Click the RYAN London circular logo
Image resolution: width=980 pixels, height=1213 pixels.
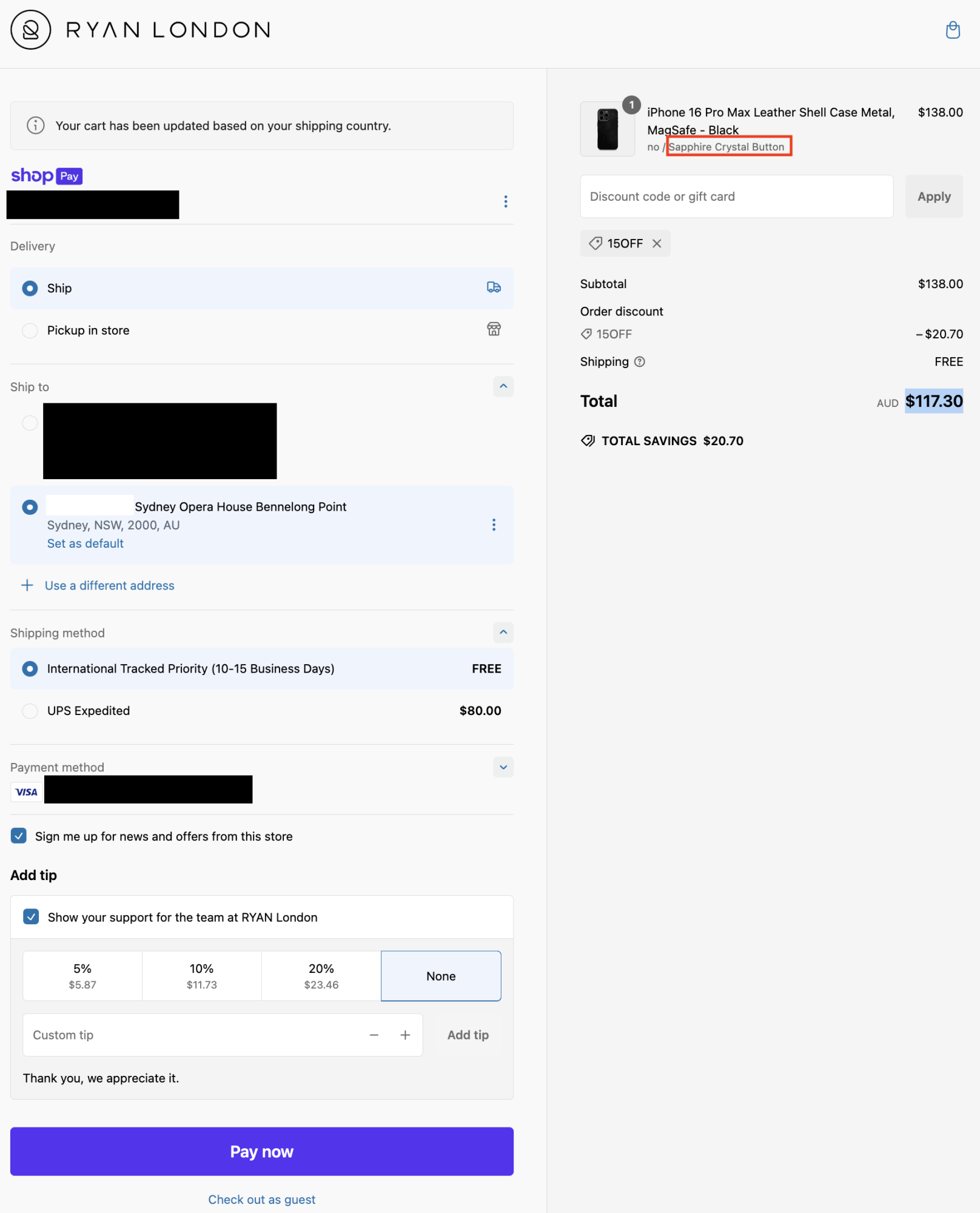pyautogui.click(x=30, y=30)
